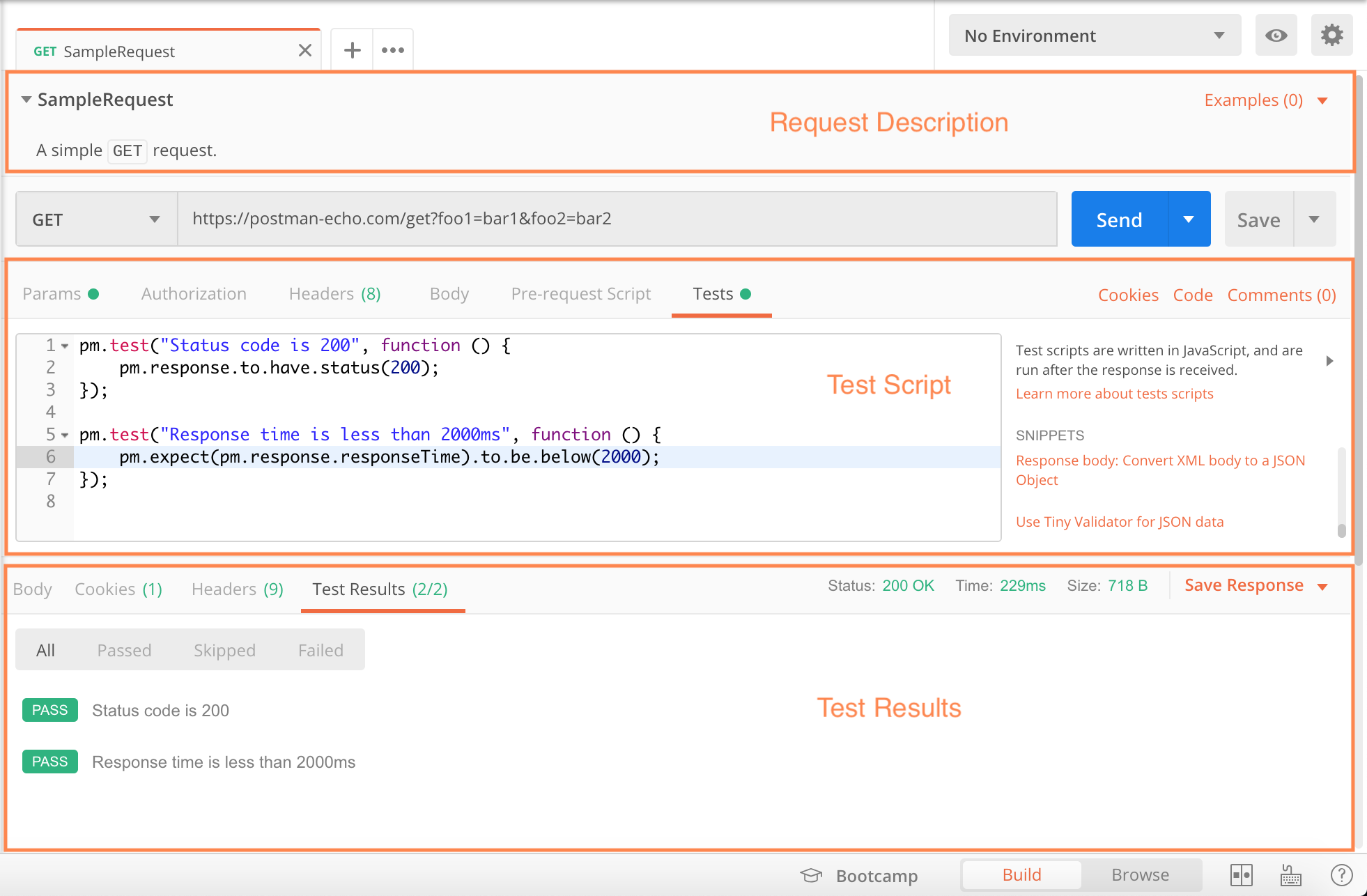This screenshot has width=1367, height=896.
Task: Open Learn more about tests scripts link
Action: pos(1114,394)
